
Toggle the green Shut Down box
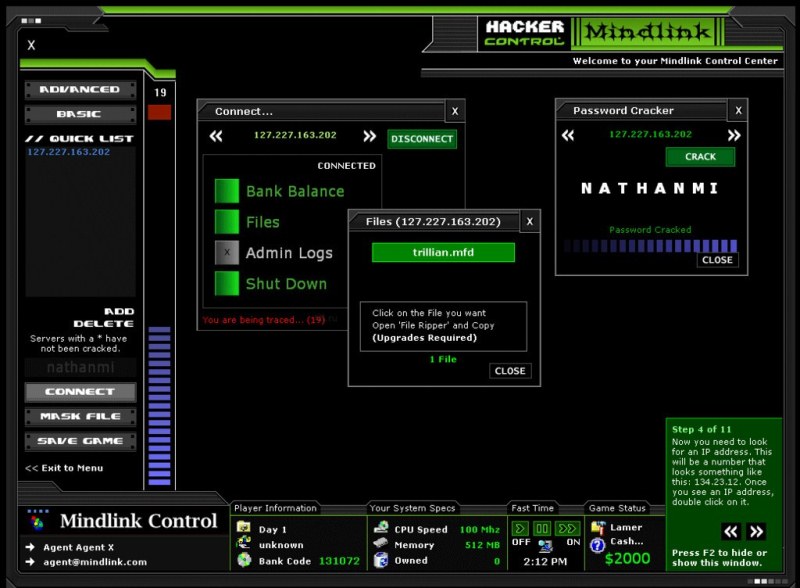(227, 284)
